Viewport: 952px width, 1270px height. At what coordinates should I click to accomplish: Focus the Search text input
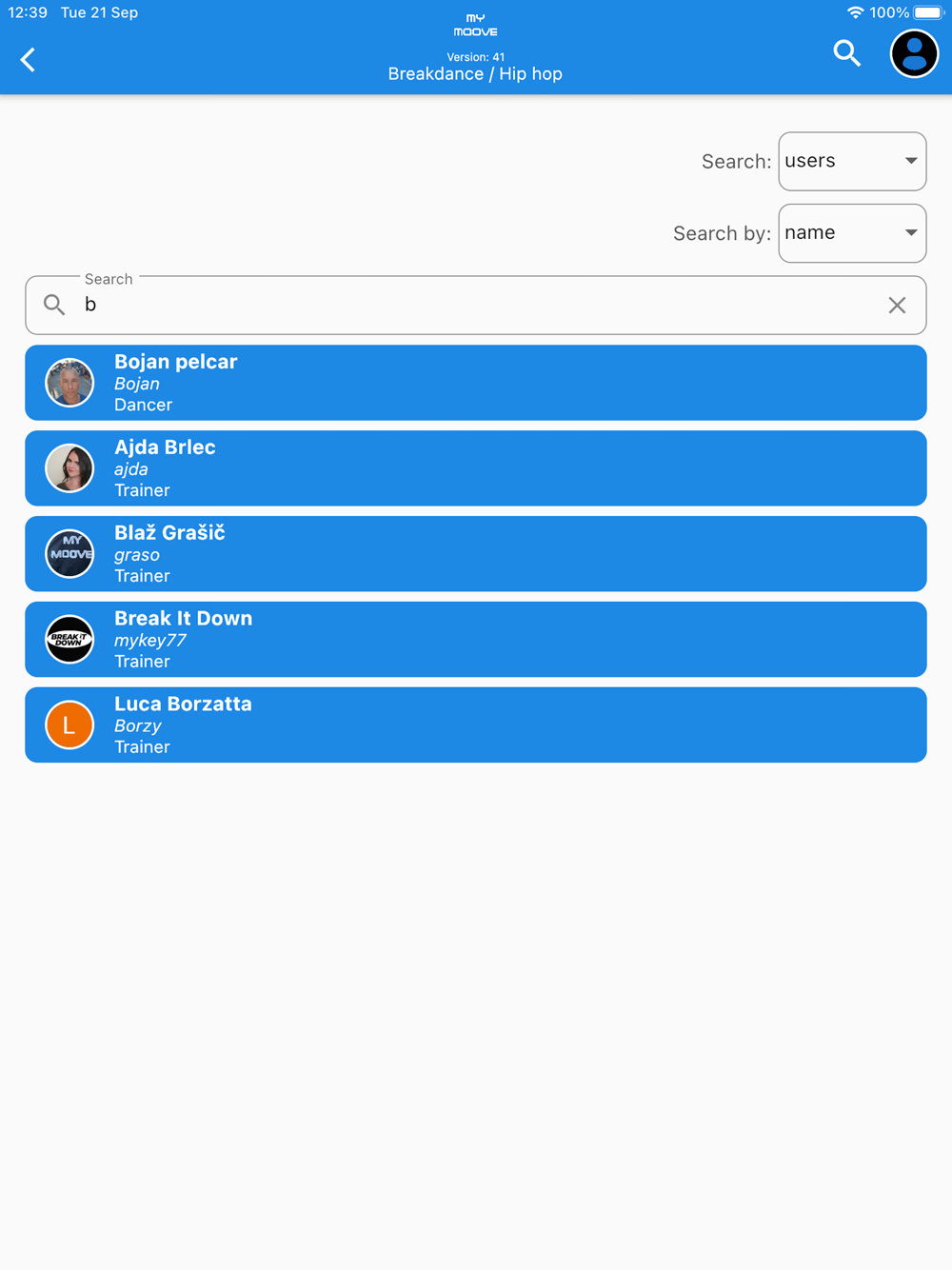point(475,306)
